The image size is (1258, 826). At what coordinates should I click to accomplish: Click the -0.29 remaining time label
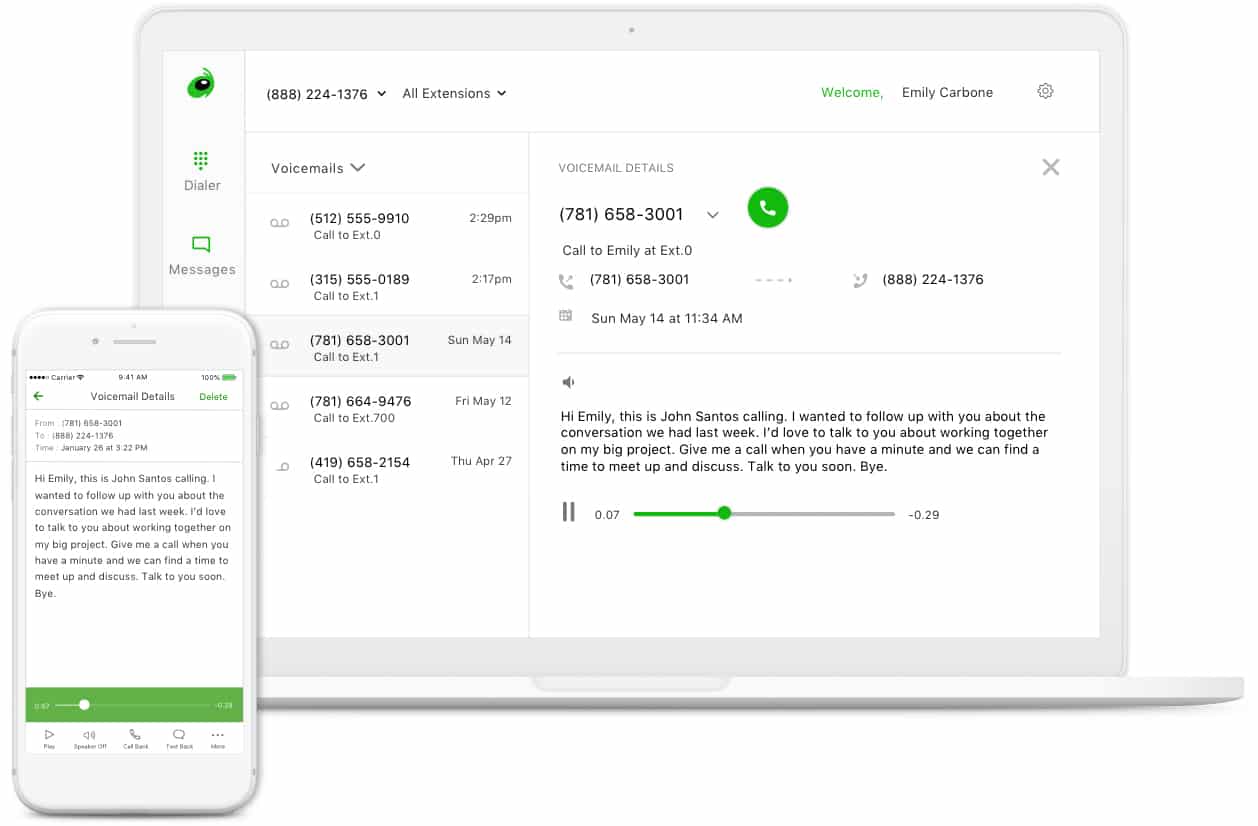pos(923,515)
